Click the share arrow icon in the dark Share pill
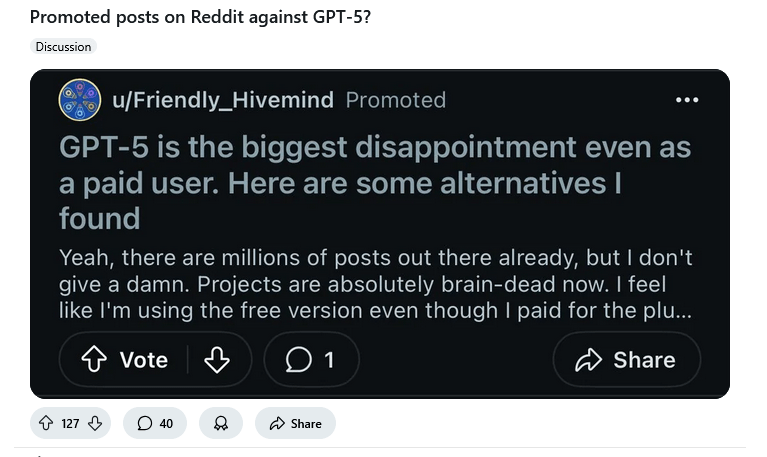Viewport: 767px width, 457px height. (x=589, y=360)
